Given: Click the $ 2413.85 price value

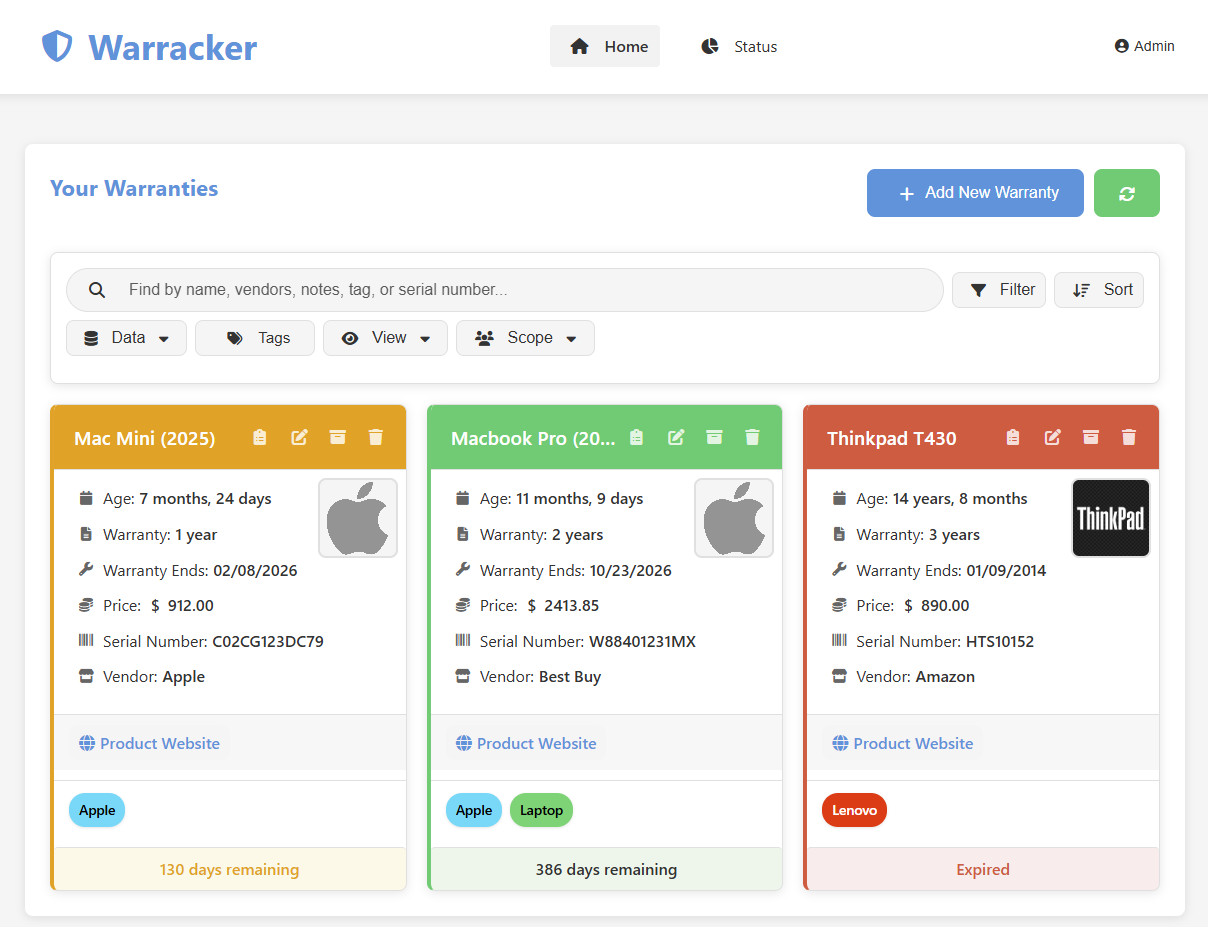Looking at the screenshot, I should click(x=563, y=605).
